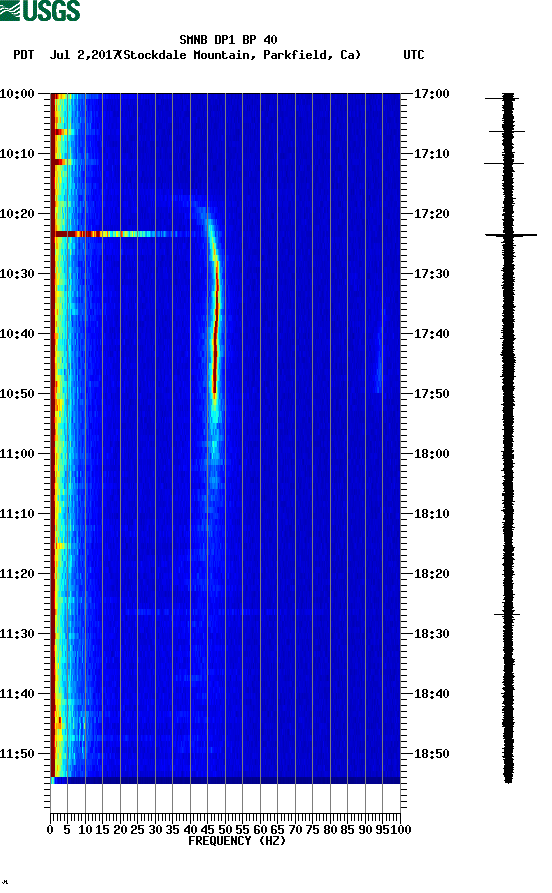This screenshot has width=552, height=893.
Task: Click the 17:00 UTC time label
Action: tap(432, 93)
